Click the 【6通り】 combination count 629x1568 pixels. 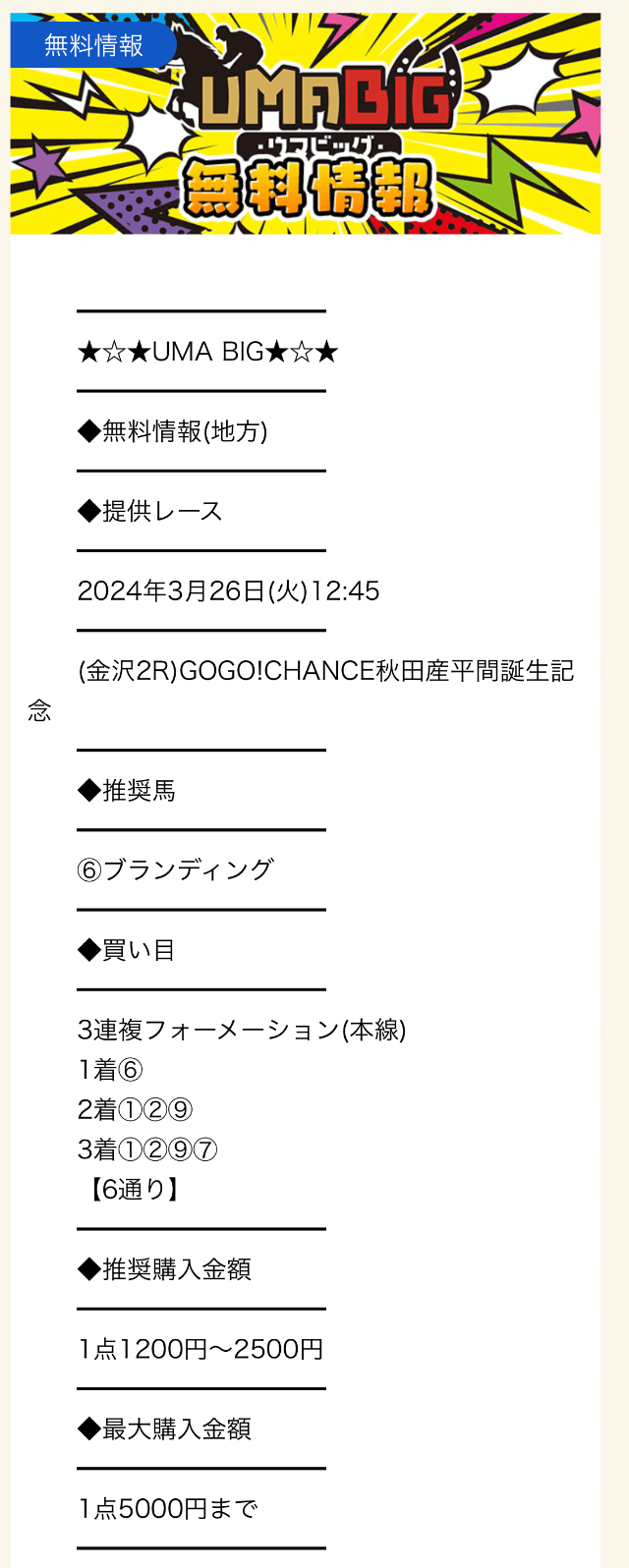[x=133, y=1190]
